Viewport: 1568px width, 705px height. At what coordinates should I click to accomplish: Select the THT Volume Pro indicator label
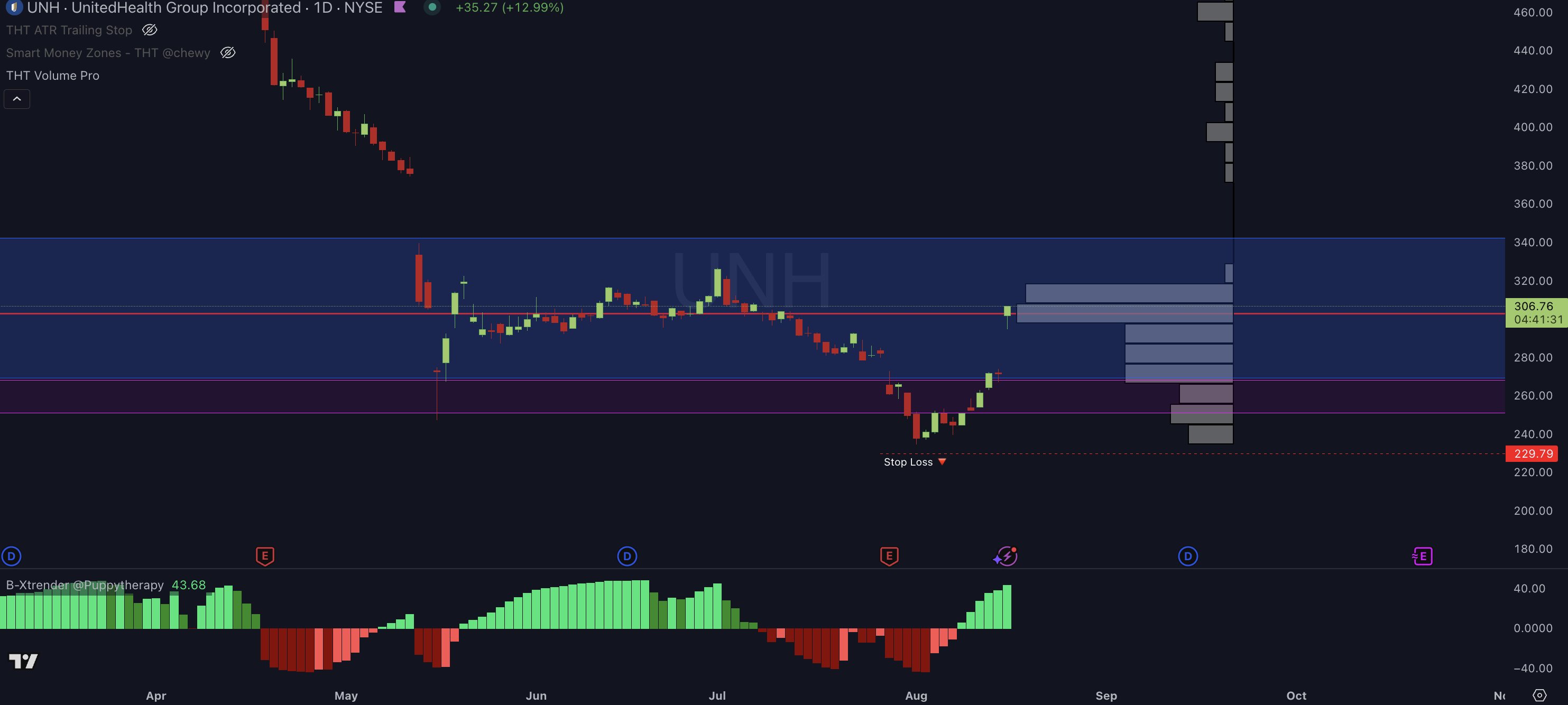pyautogui.click(x=53, y=76)
